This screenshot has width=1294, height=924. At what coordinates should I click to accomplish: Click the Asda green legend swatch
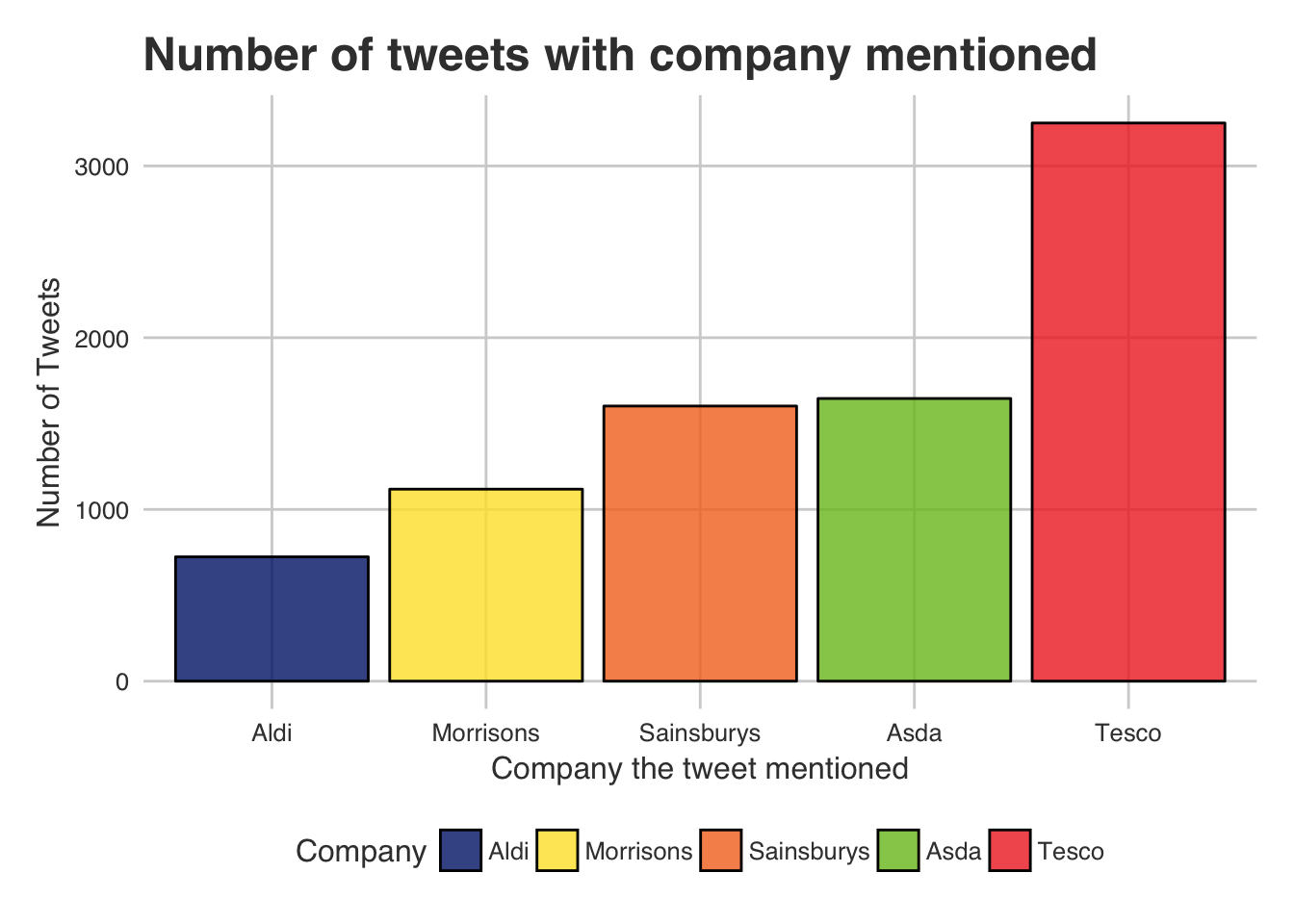pyautogui.click(x=897, y=851)
